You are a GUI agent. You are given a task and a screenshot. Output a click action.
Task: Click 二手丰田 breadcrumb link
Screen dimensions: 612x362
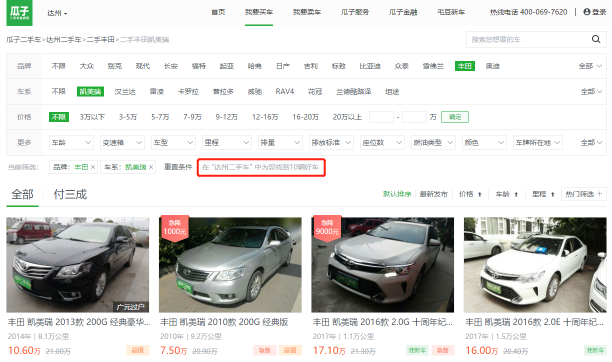[x=100, y=39]
